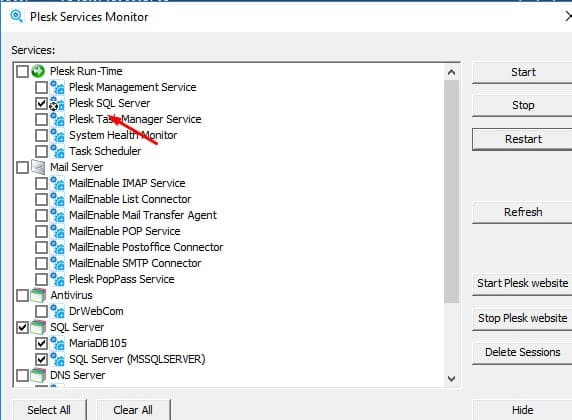572x420 pixels.
Task: Click the SQL Server group icon
Action: 38,327
